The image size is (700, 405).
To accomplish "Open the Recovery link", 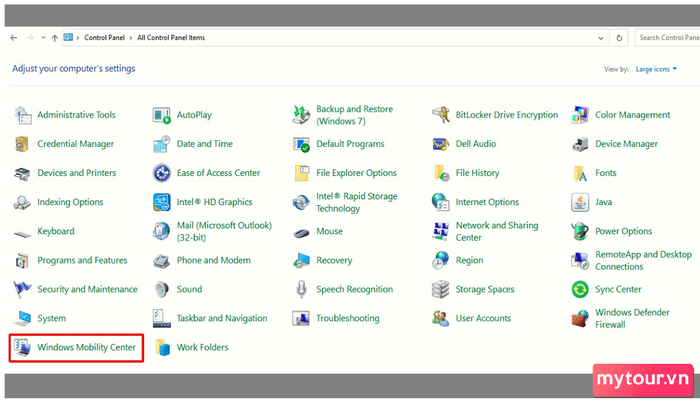I will (334, 260).
